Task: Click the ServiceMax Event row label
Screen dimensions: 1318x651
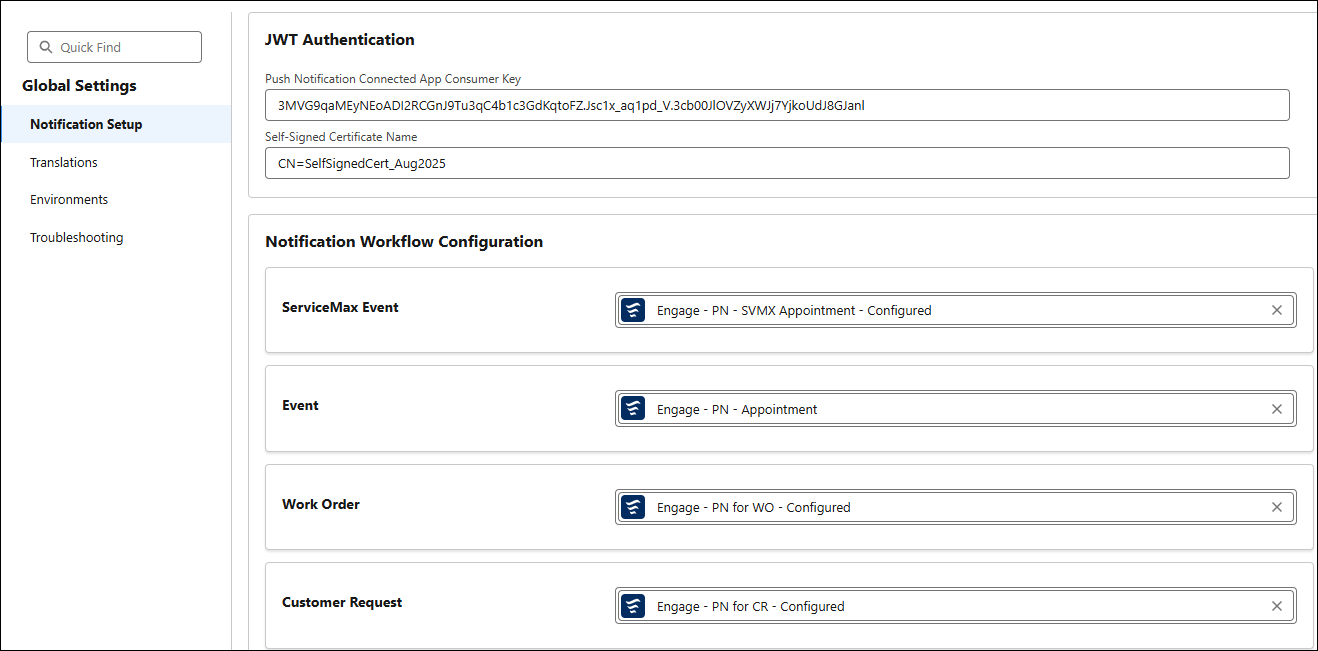Action: click(340, 307)
